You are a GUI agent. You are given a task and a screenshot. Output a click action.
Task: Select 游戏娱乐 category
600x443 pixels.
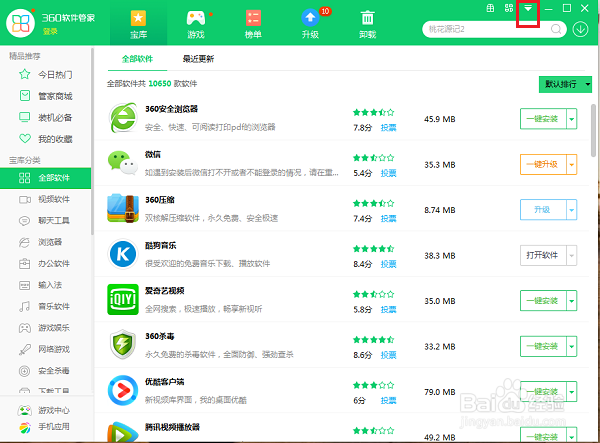coord(46,328)
